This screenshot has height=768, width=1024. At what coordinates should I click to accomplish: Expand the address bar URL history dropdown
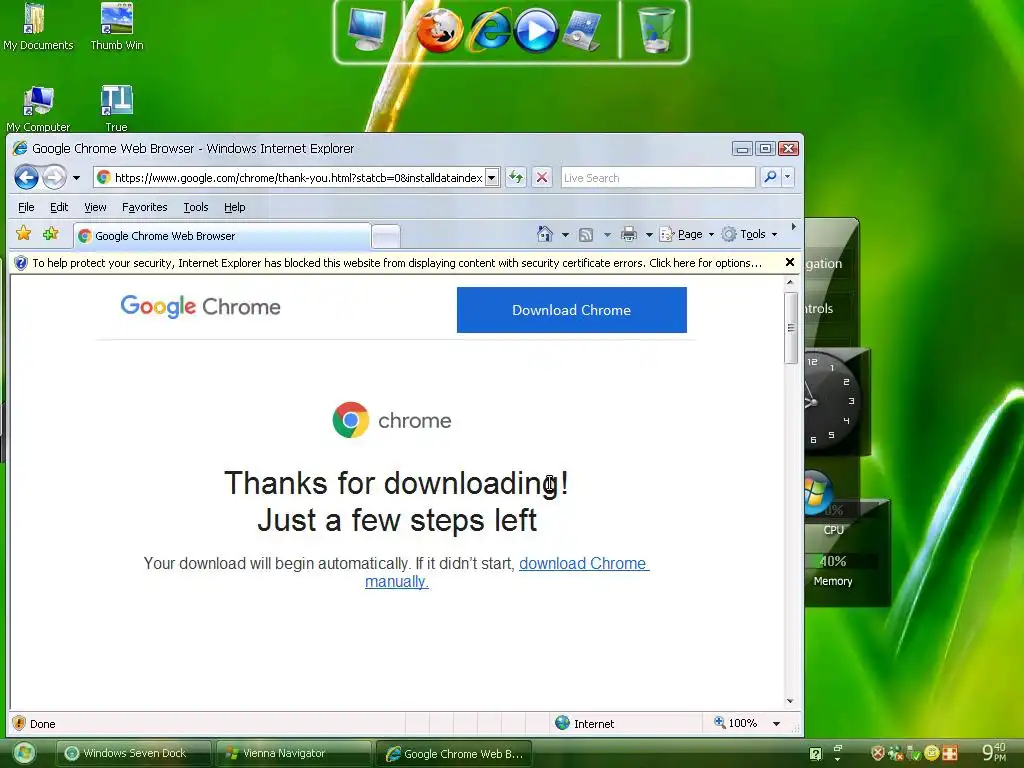coord(492,178)
